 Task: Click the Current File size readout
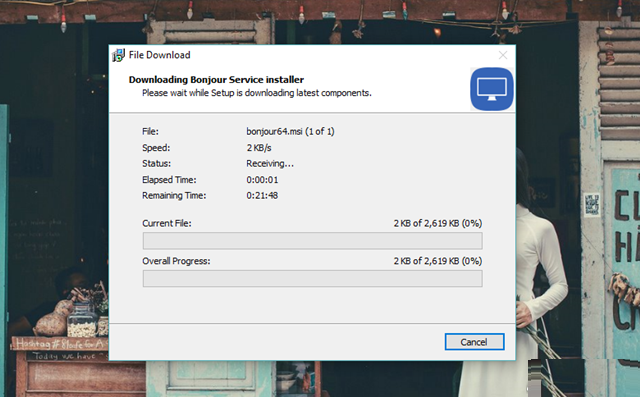(438, 223)
